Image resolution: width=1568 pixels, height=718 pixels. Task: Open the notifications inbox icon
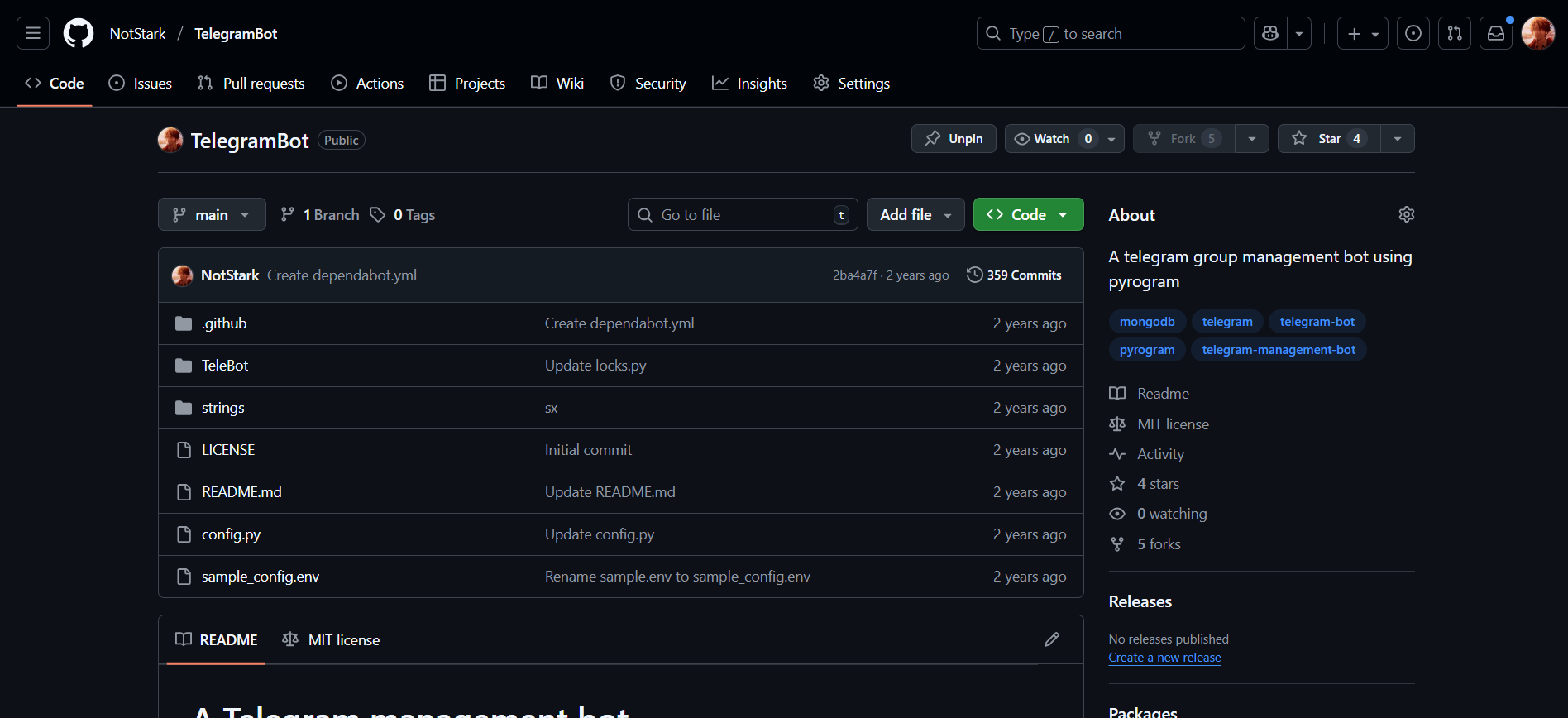[1496, 33]
